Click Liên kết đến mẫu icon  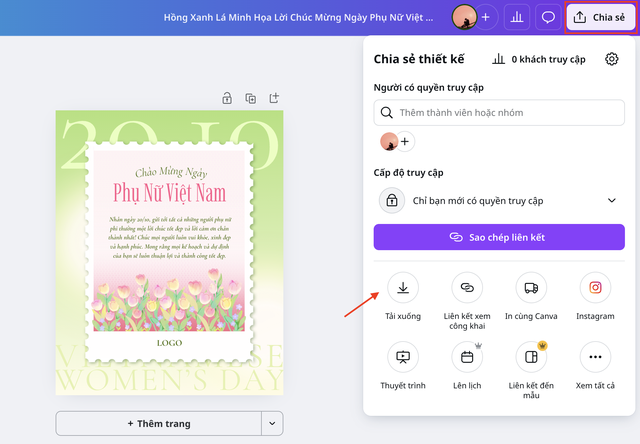(x=531, y=357)
